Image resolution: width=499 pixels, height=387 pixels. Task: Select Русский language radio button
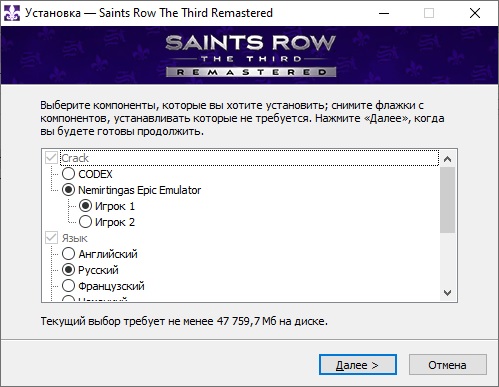68,270
